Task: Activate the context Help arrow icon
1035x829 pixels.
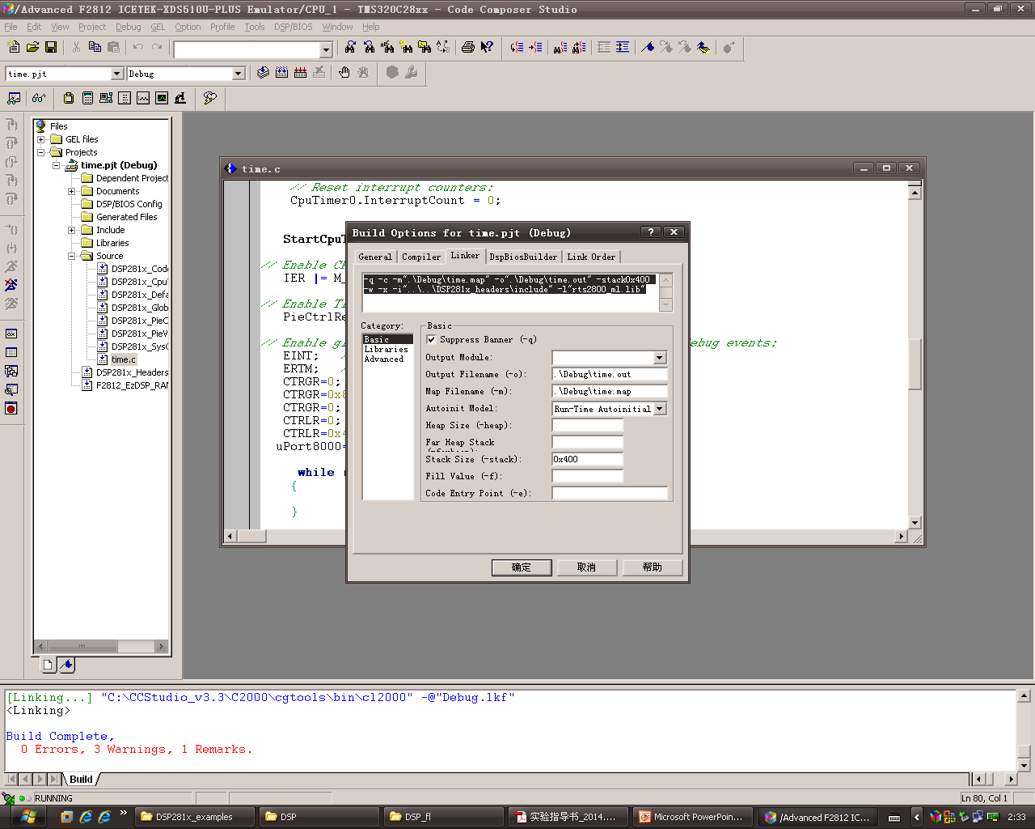Action: (487, 47)
